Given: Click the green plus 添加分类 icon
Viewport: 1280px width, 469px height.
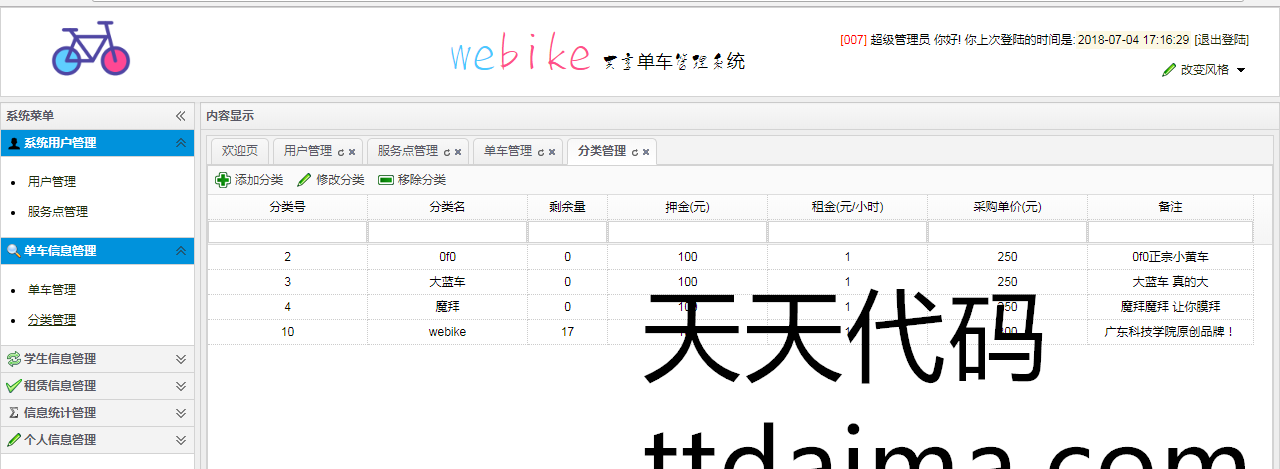Looking at the screenshot, I should (x=223, y=180).
